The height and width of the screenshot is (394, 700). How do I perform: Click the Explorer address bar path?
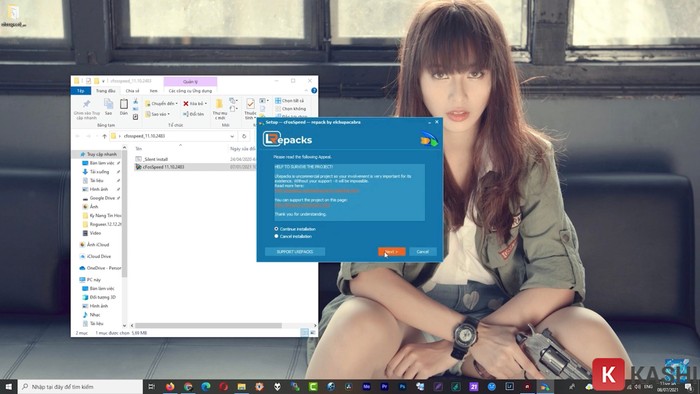[x=174, y=136]
